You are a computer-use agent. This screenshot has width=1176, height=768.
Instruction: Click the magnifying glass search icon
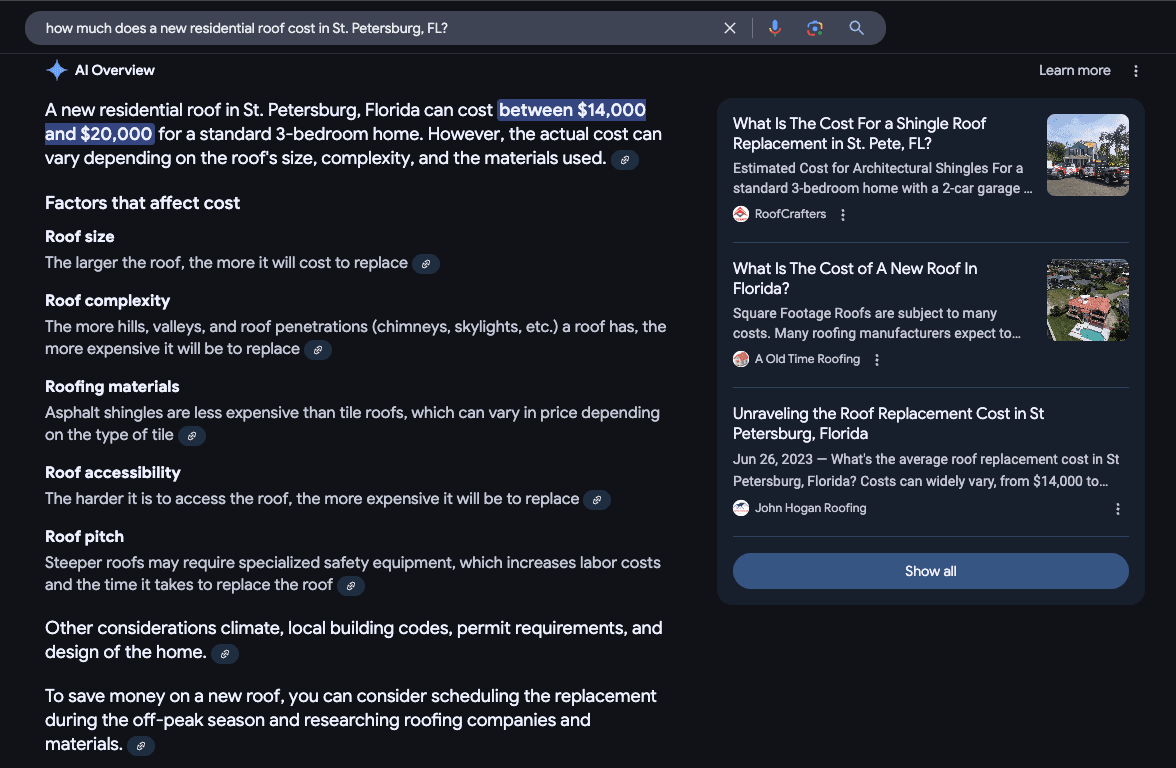click(x=856, y=28)
